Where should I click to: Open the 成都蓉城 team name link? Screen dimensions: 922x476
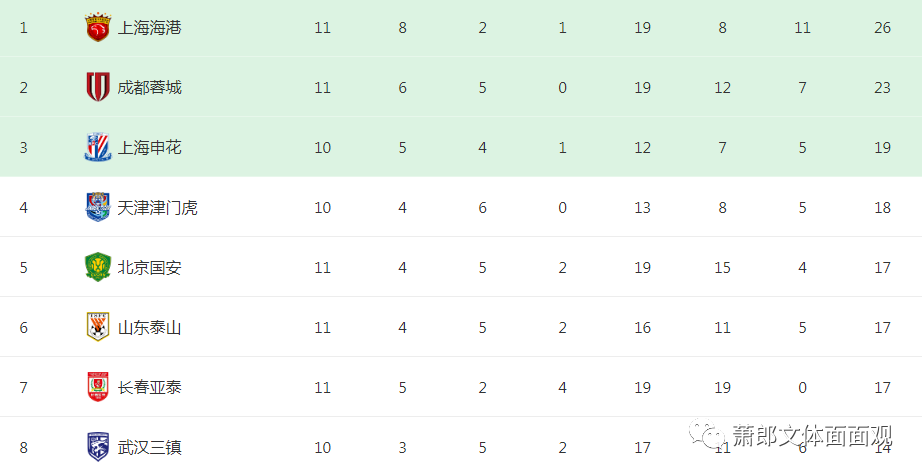coord(149,88)
